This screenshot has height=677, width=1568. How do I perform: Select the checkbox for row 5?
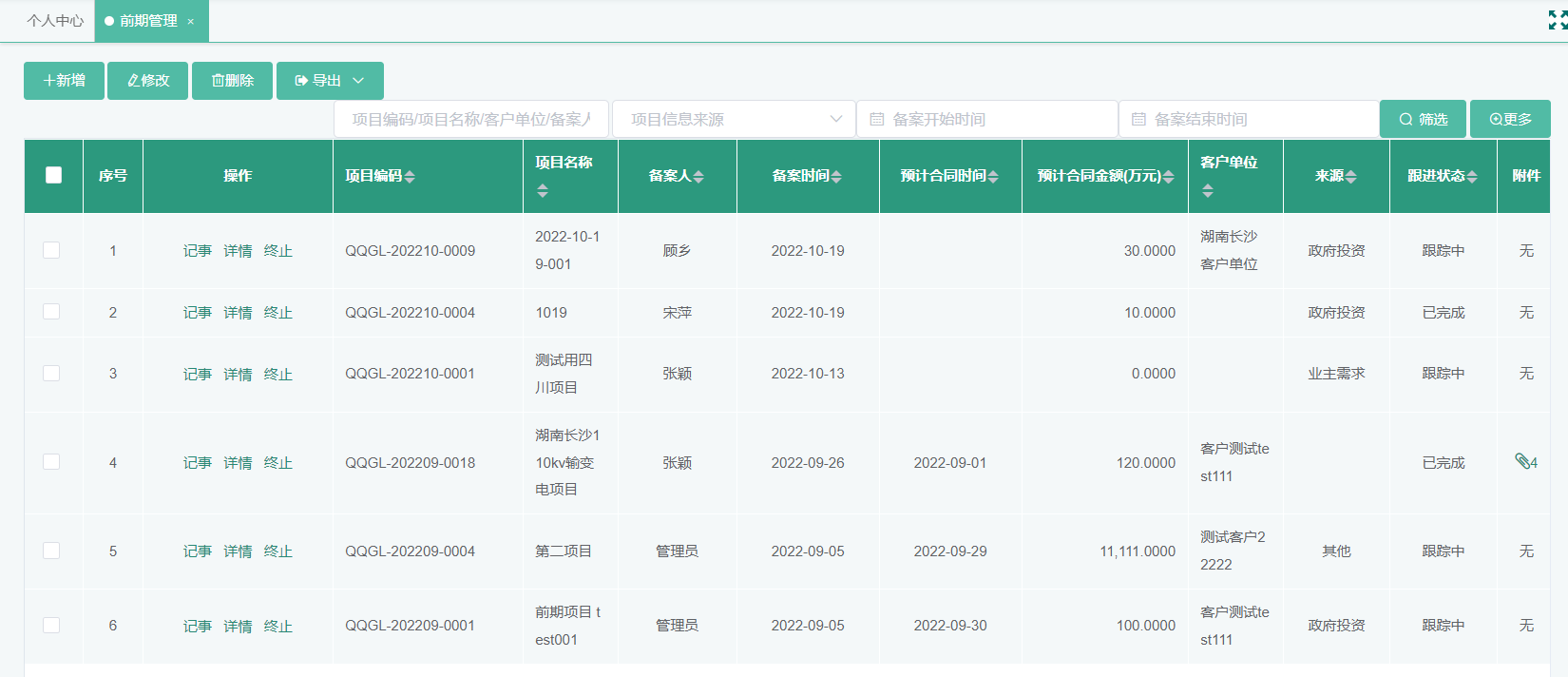[x=51, y=551]
